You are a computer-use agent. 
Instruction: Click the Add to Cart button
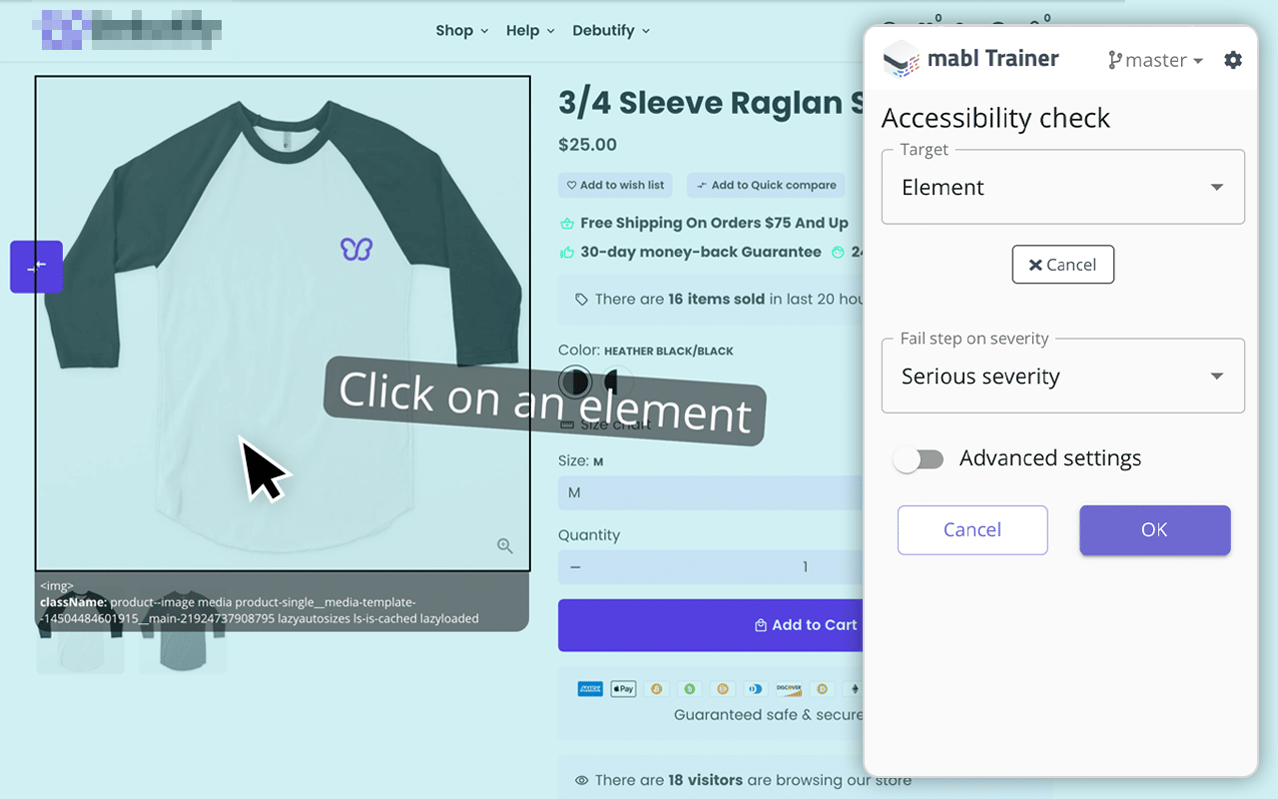pos(710,625)
